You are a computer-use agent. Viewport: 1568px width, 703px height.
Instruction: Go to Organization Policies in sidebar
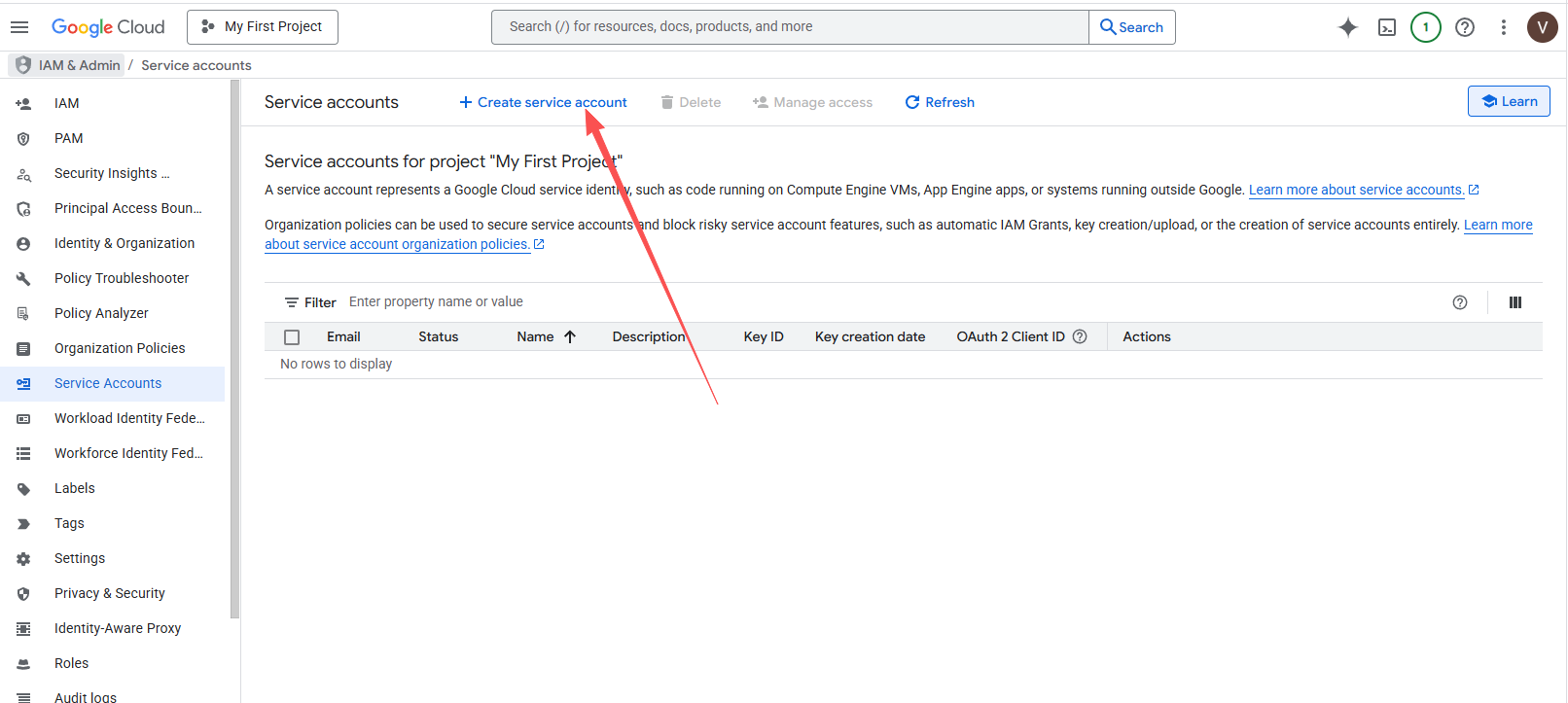point(119,348)
